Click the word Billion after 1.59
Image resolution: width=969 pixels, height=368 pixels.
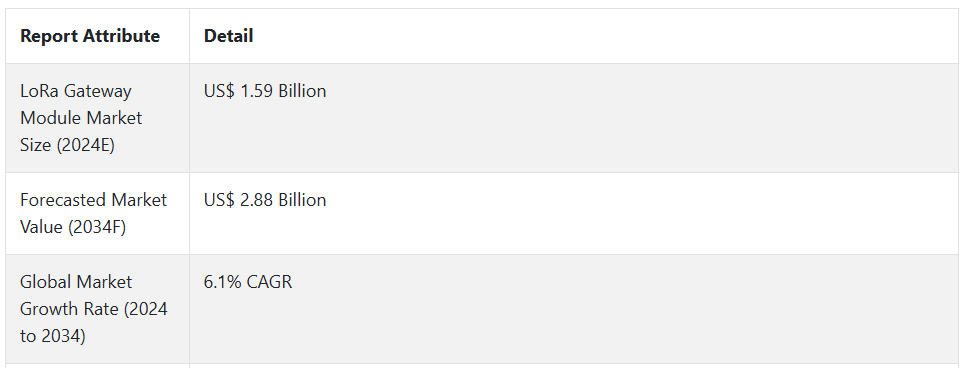coord(302,91)
